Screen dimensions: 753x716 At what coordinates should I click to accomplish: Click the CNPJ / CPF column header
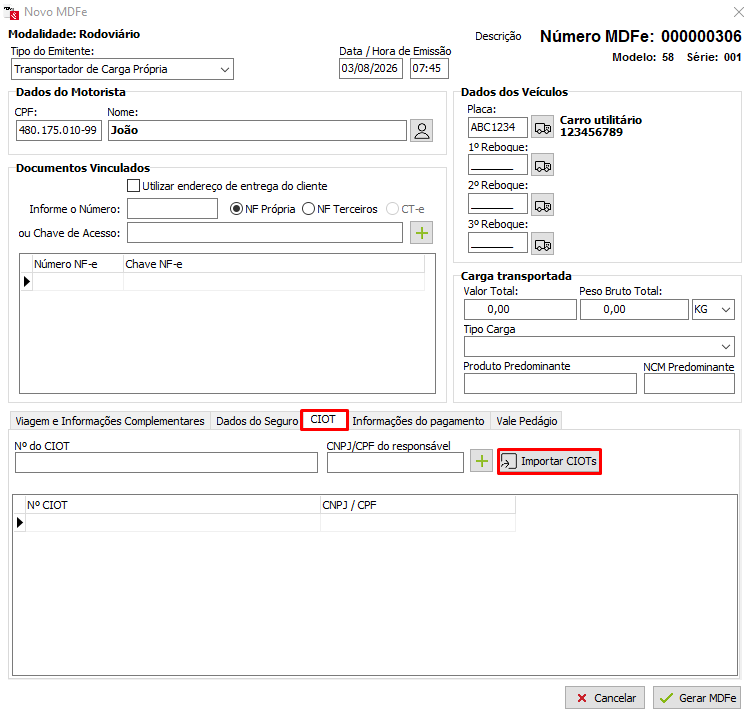[x=418, y=505]
